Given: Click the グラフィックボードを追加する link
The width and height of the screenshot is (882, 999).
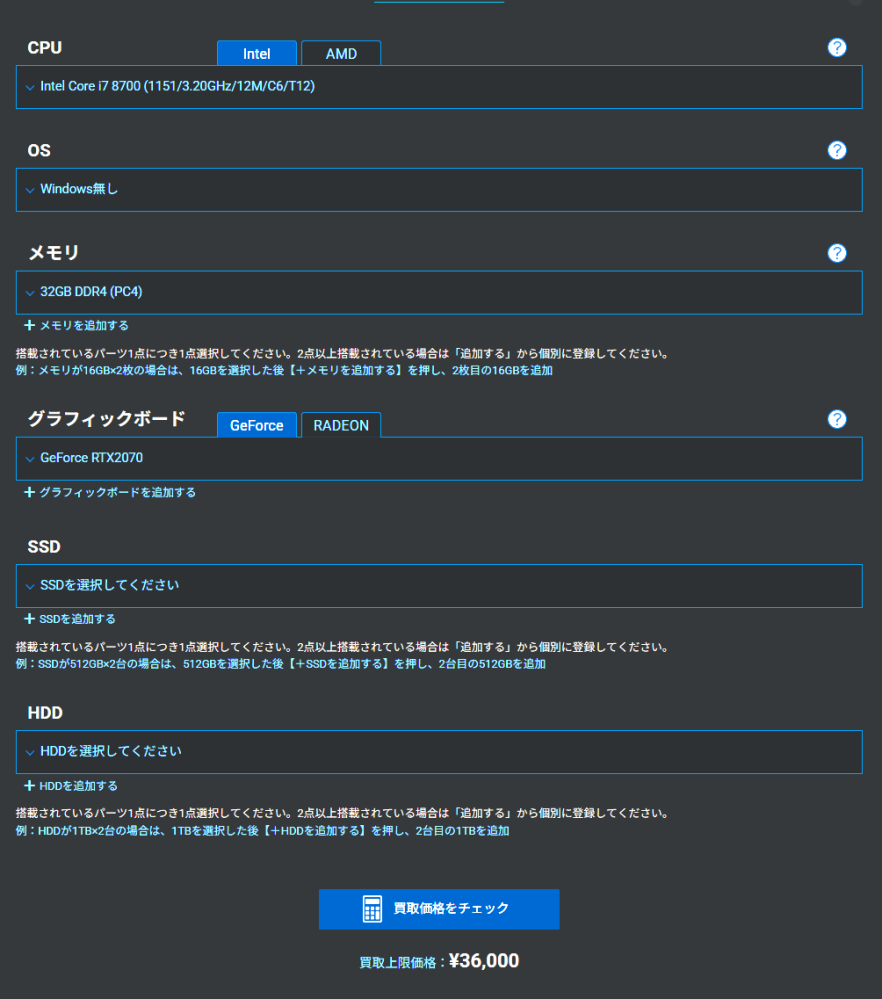Looking at the screenshot, I should (x=117, y=492).
